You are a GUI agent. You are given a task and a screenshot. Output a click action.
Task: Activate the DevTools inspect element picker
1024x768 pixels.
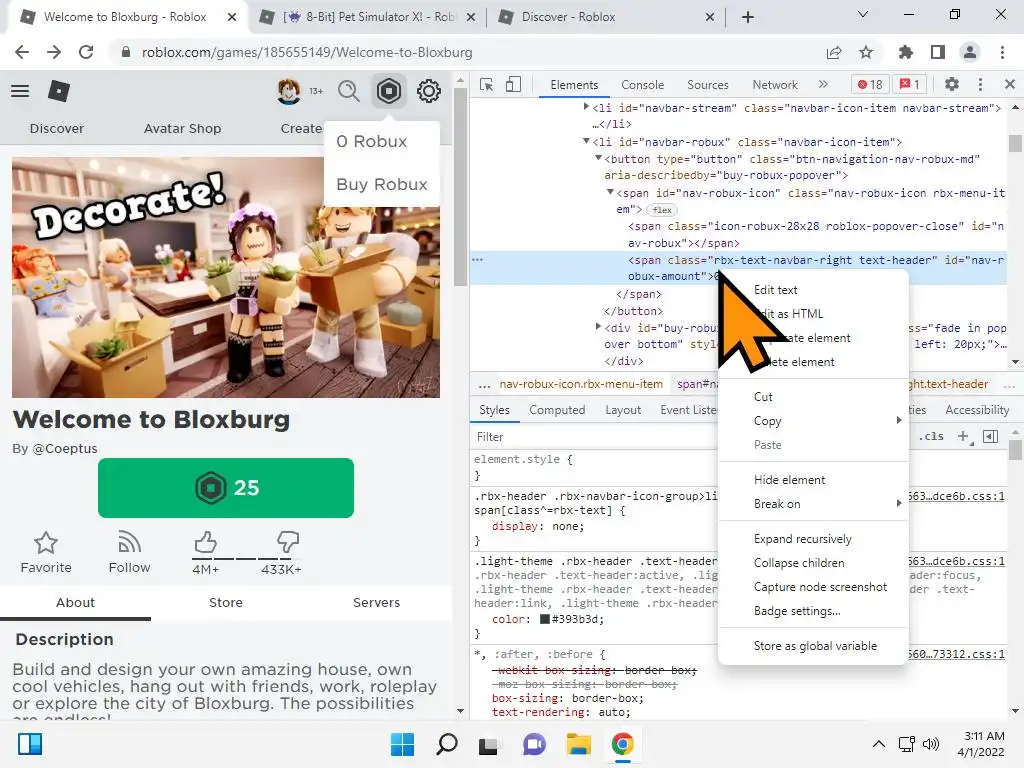[487, 84]
